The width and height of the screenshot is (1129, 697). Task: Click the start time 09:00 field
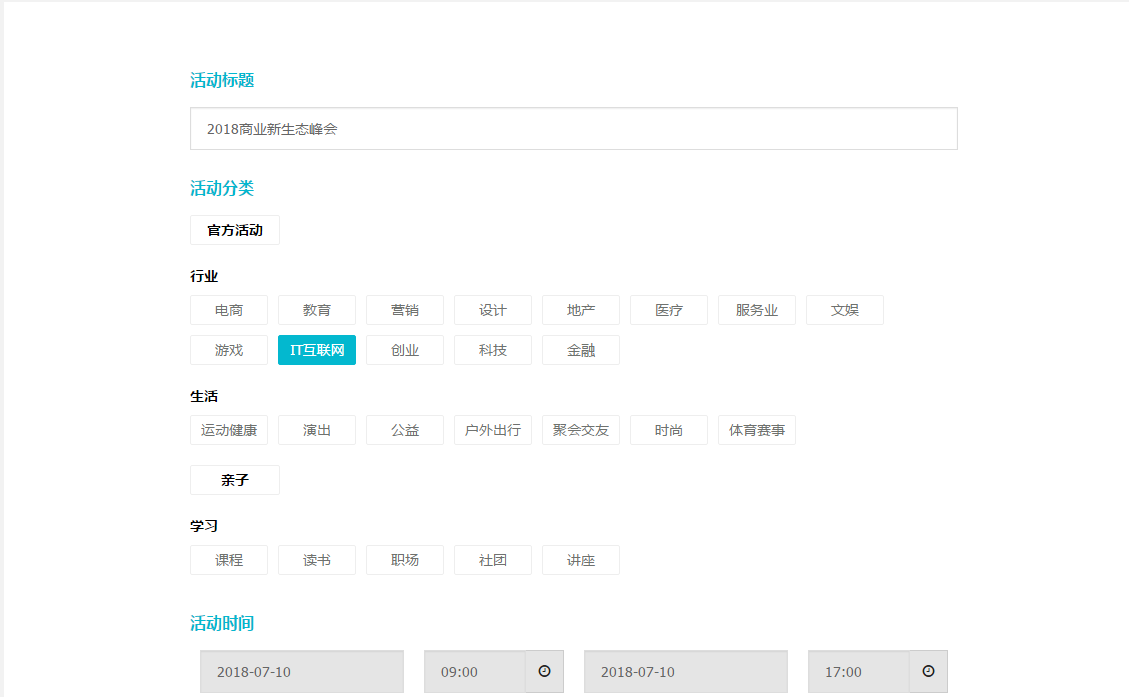474,671
